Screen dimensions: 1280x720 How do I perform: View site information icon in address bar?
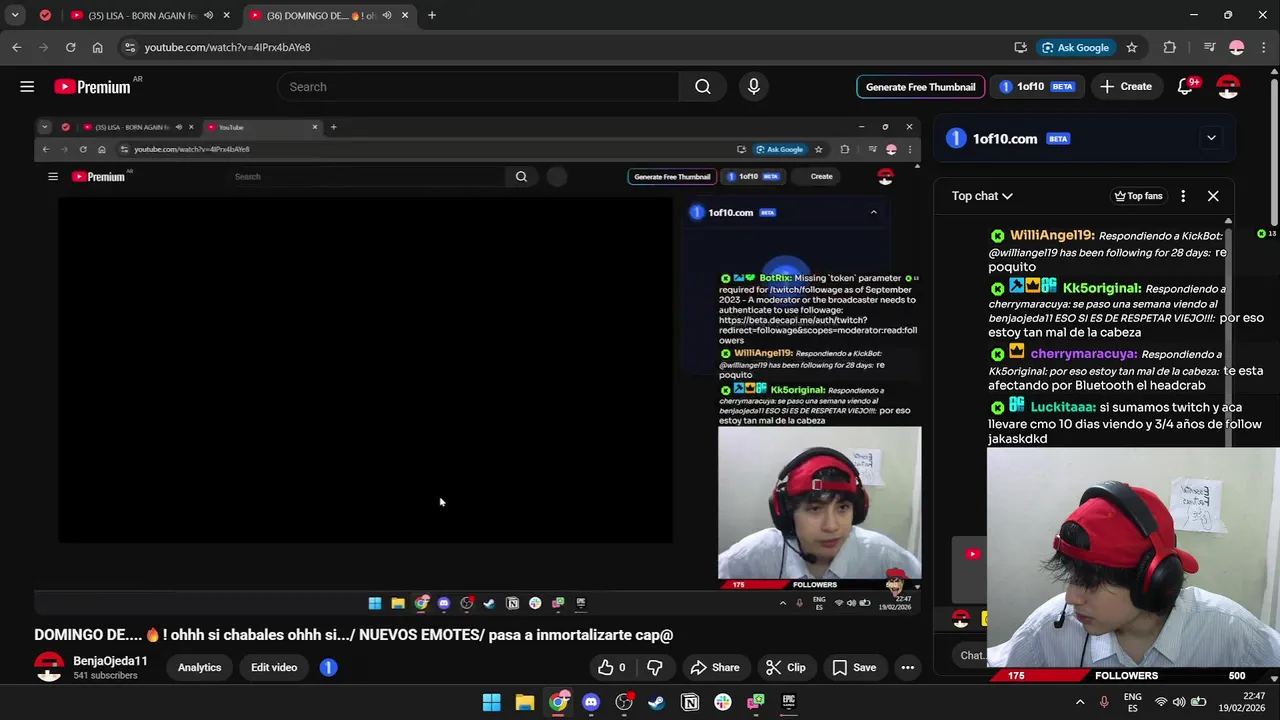tap(129, 47)
